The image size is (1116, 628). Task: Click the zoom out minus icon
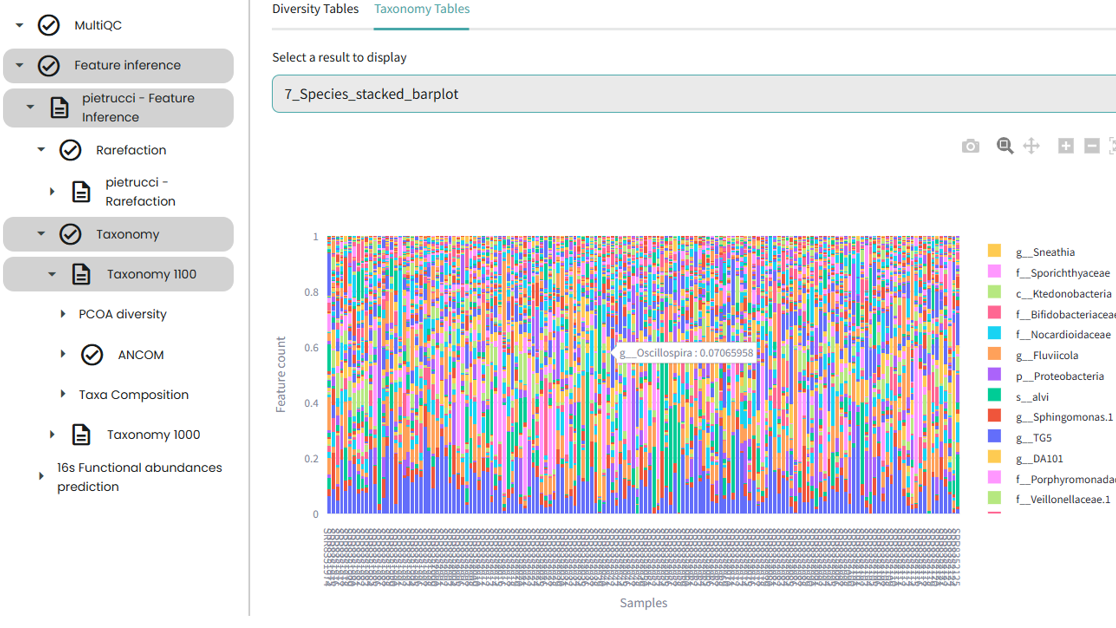1092,146
